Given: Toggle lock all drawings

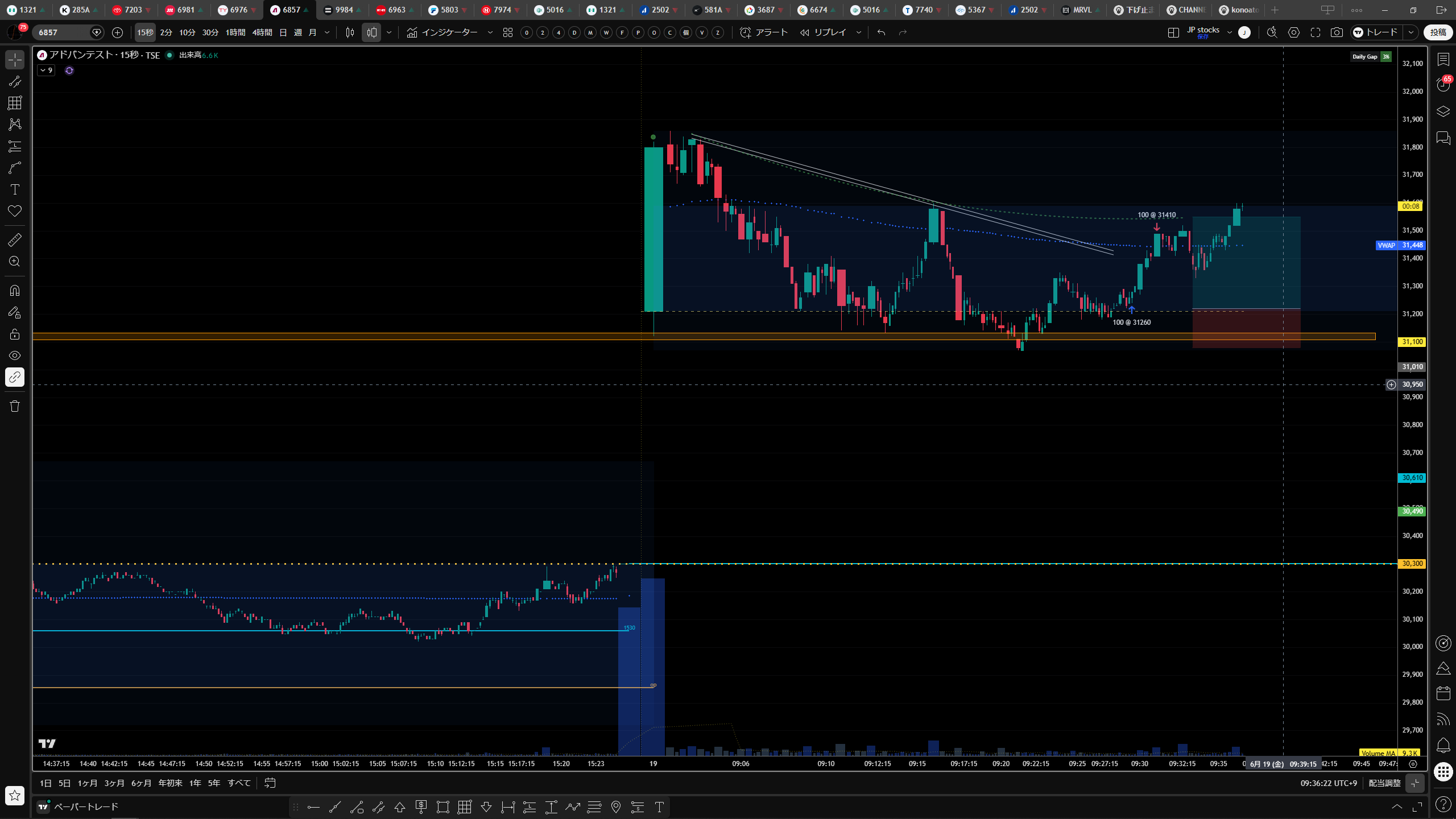Looking at the screenshot, I should [x=15, y=334].
